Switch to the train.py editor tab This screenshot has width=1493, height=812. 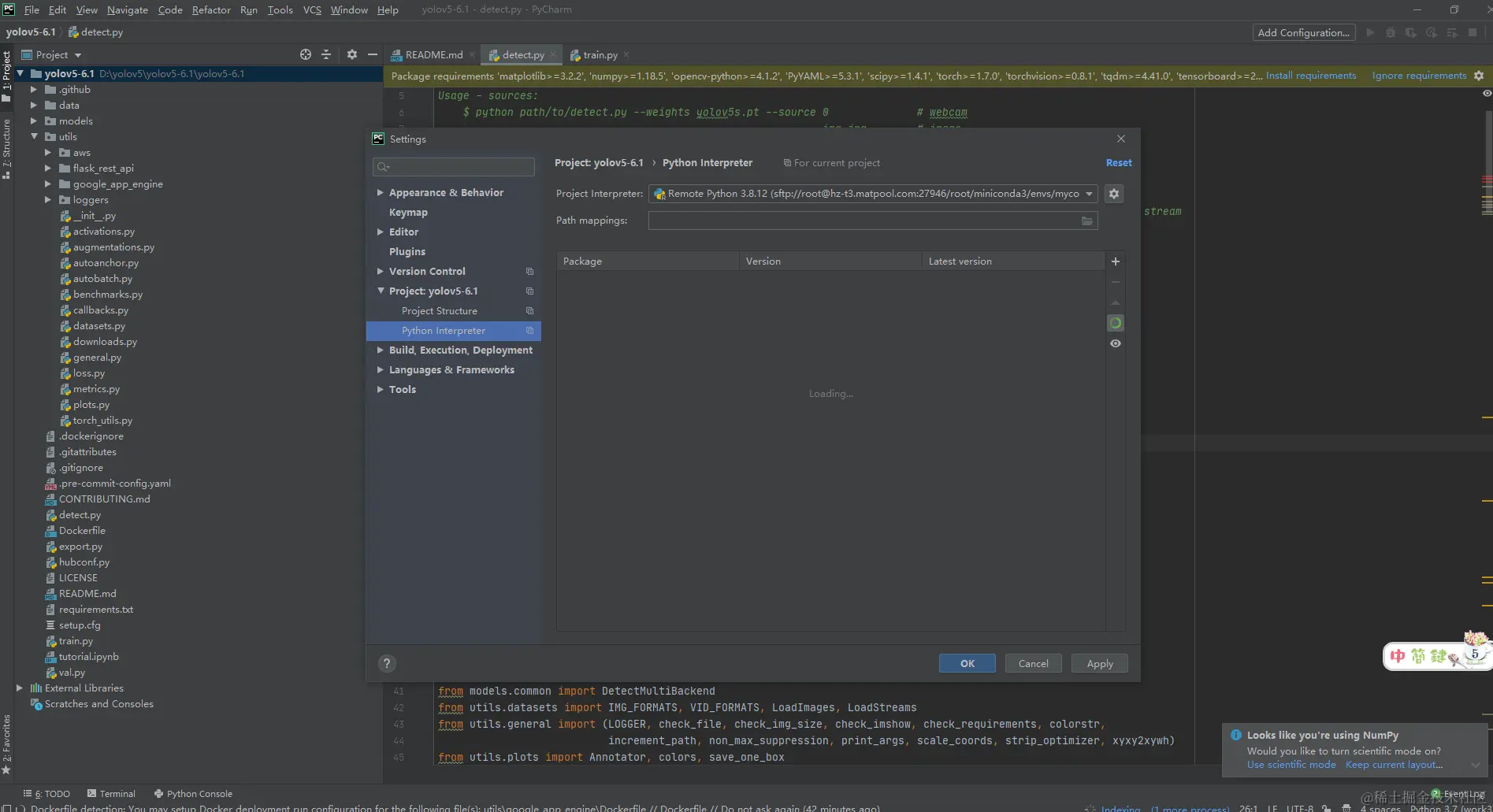(x=600, y=54)
